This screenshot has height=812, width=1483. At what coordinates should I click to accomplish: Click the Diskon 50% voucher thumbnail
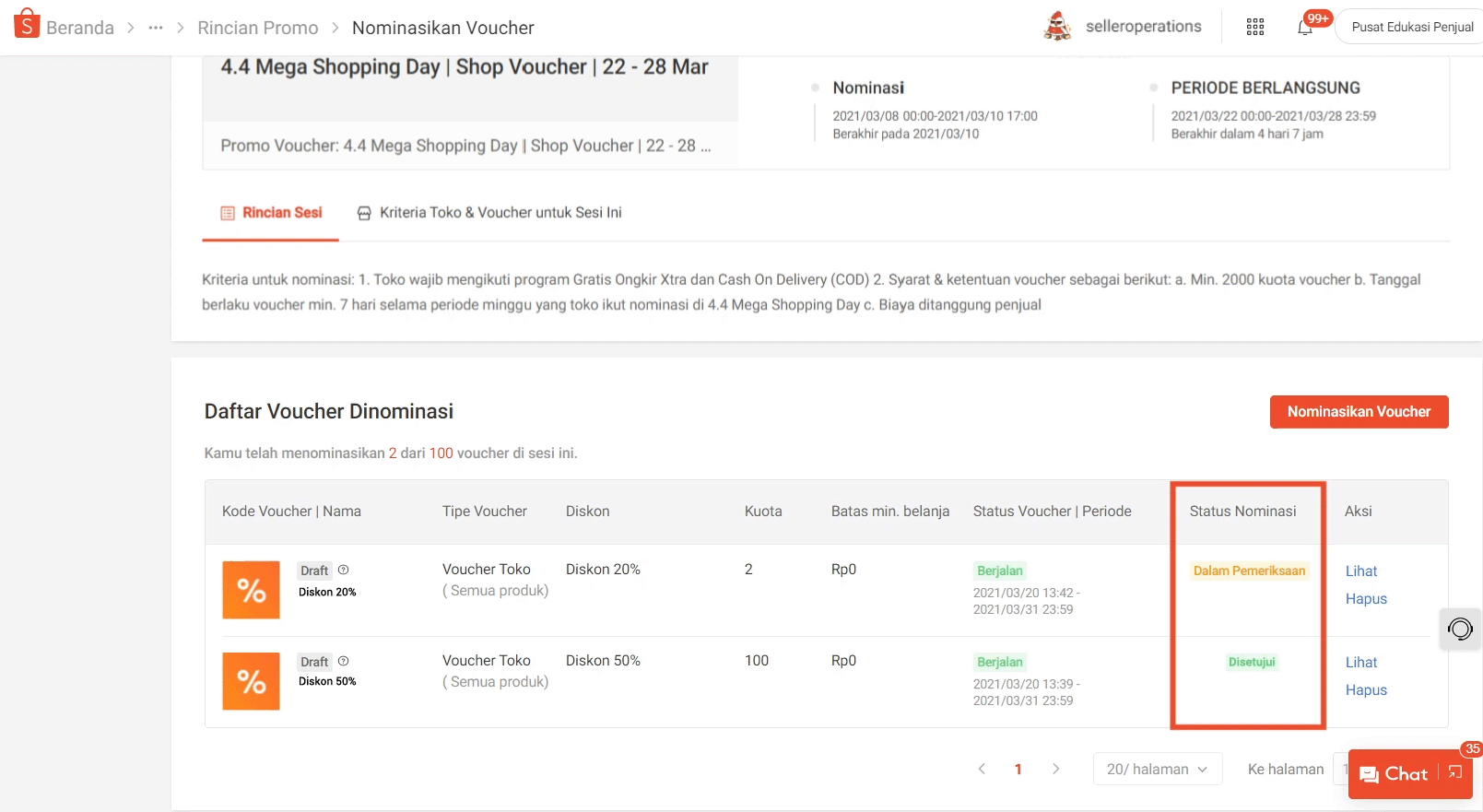(x=251, y=681)
